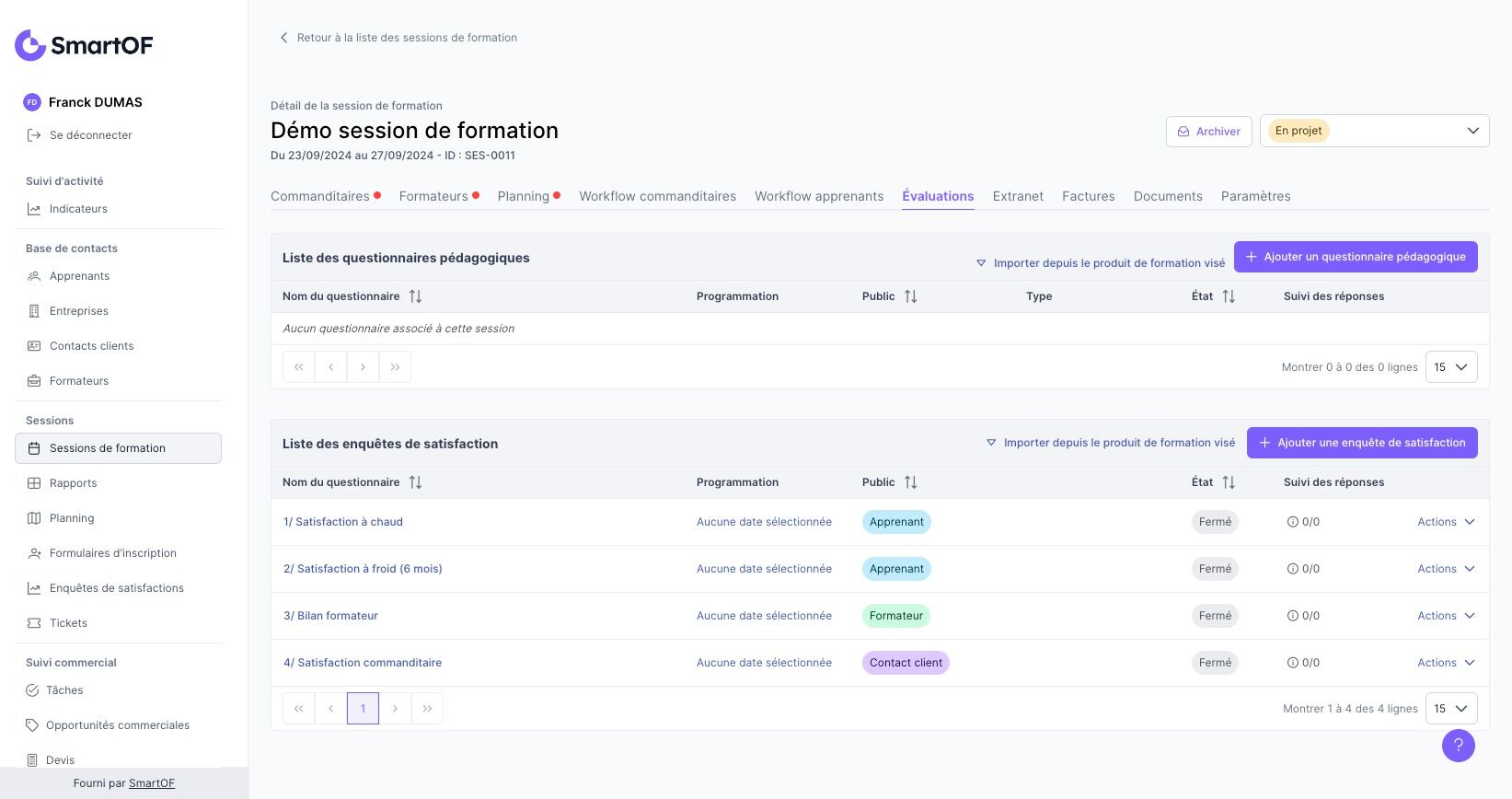Image resolution: width=1512 pixels, height=799 pixels.
Task: Click the Entreprises building icon
Action: point(34,311)
